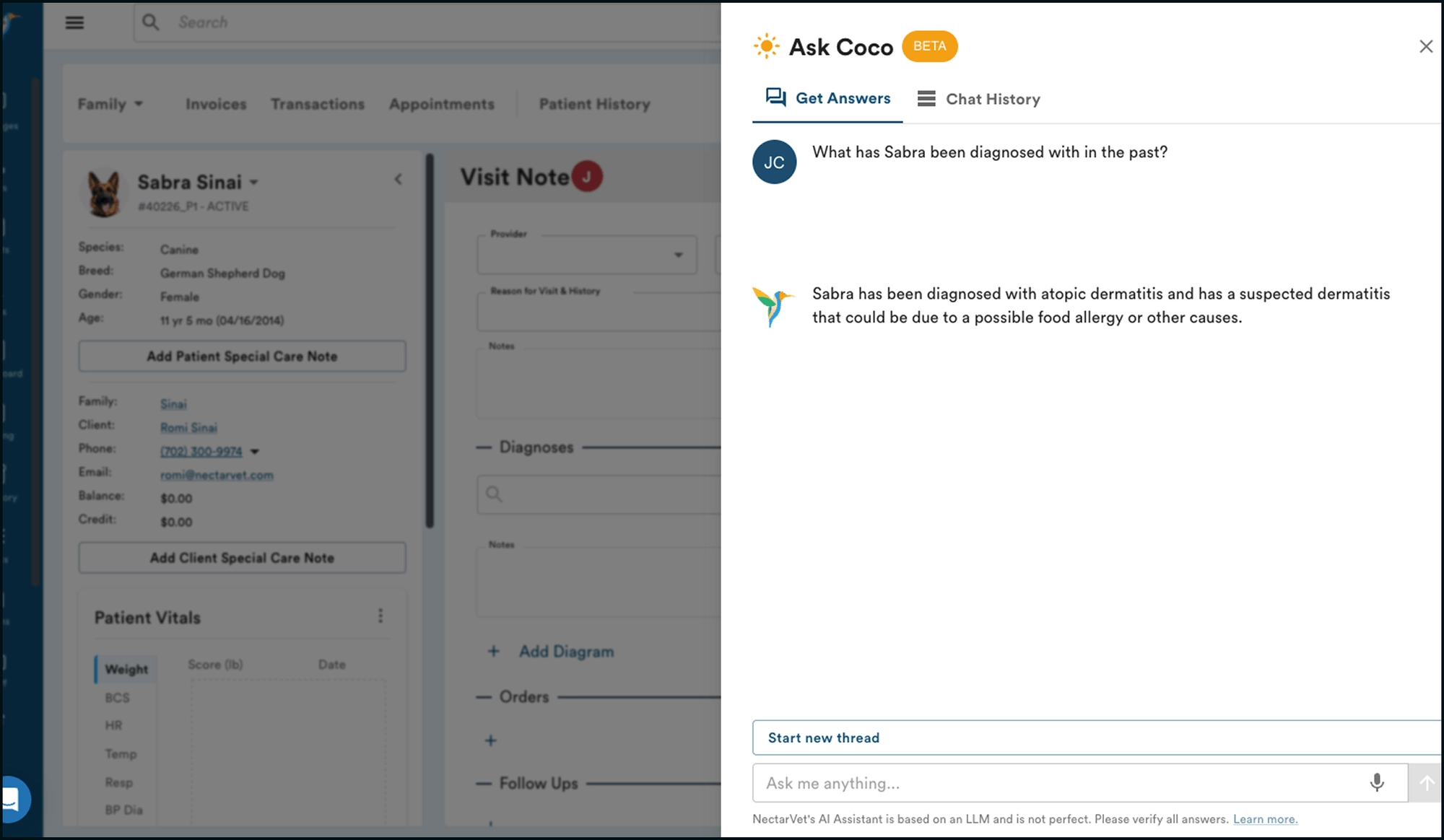Open the hamburger navigation menu
Screen dimensions: 1444x840
[x=74, y=22]
